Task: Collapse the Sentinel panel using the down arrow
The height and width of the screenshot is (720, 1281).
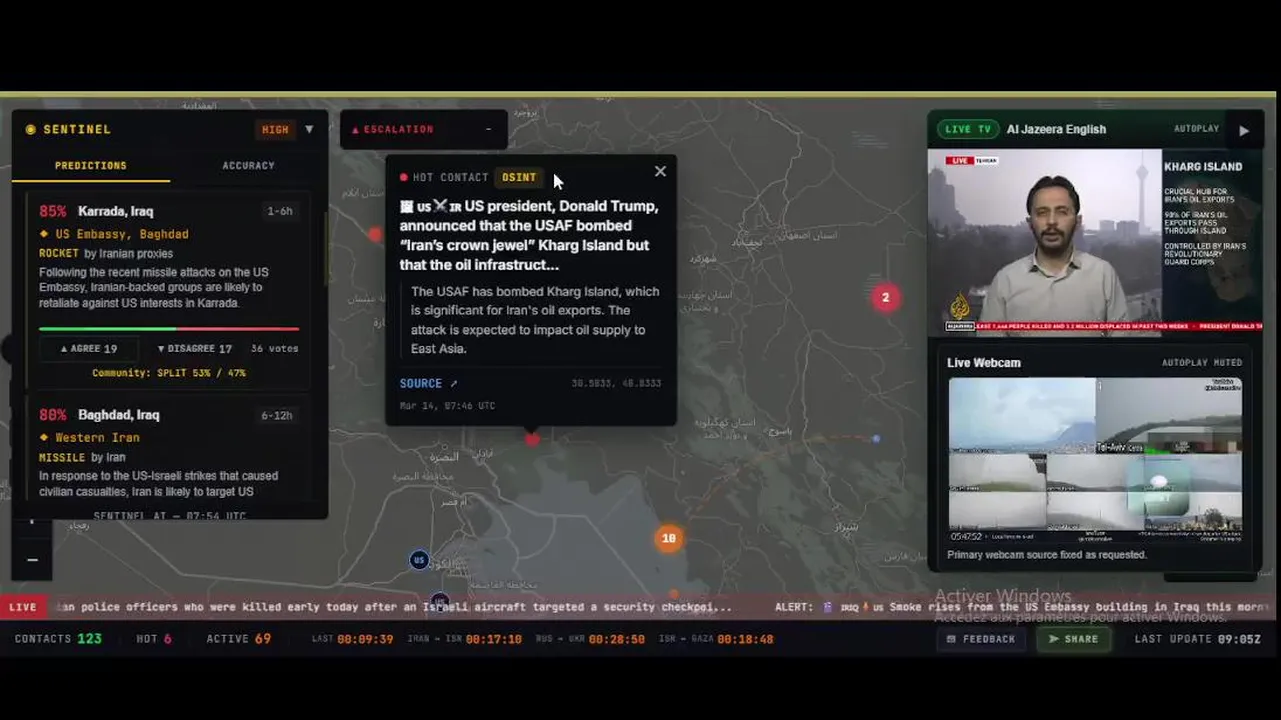Action: [x=309, y=129]
